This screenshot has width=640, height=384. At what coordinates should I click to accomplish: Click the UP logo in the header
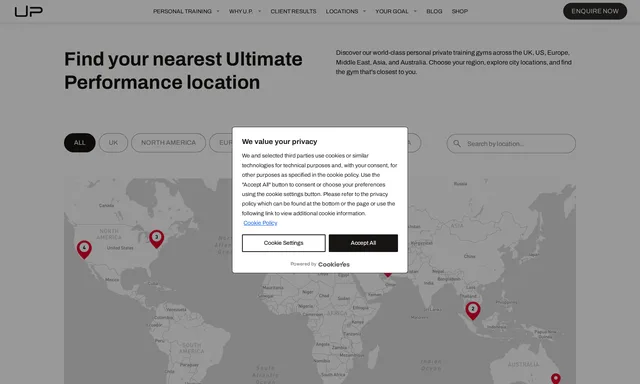pyautogui.click(x=29, y=11)
